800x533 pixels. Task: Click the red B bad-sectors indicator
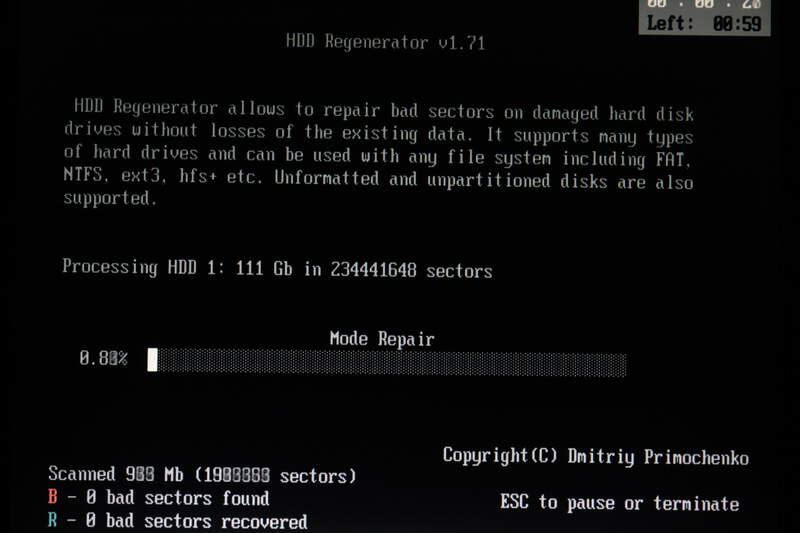coord(53,496)
